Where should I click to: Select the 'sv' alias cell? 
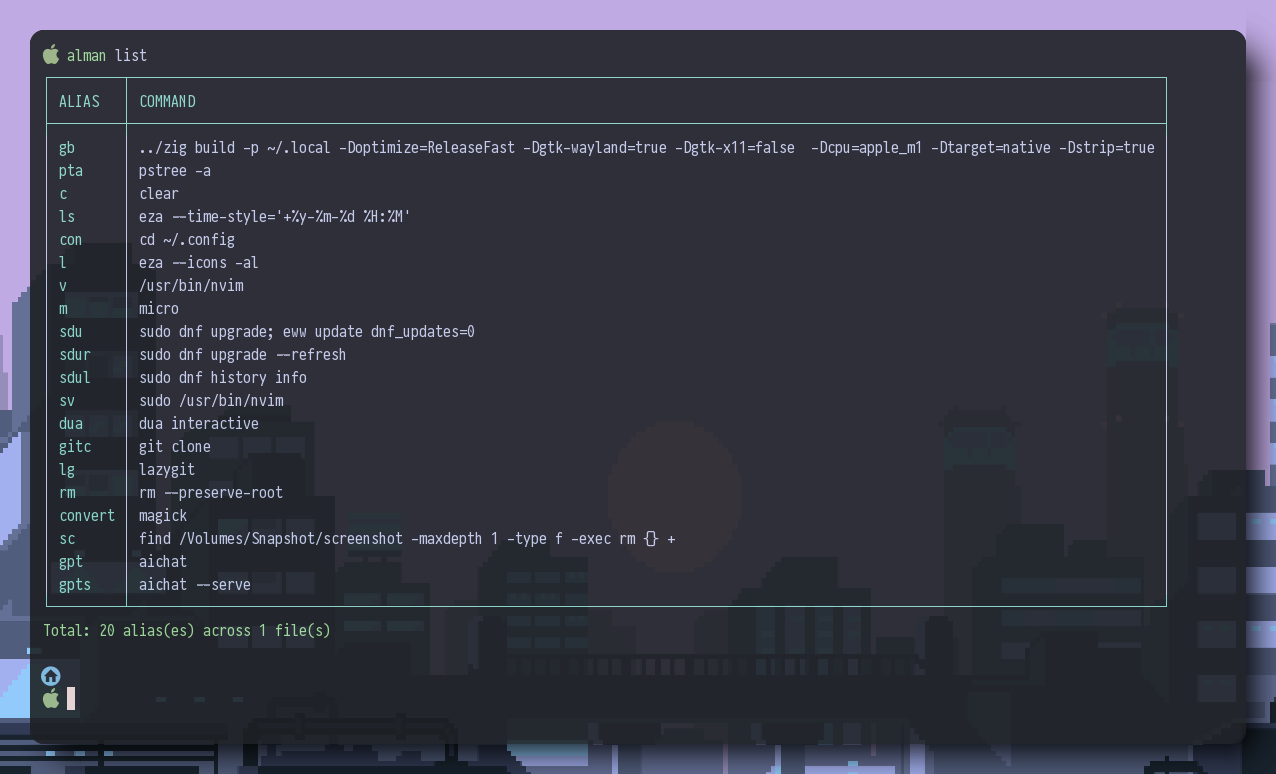point(67,401)
